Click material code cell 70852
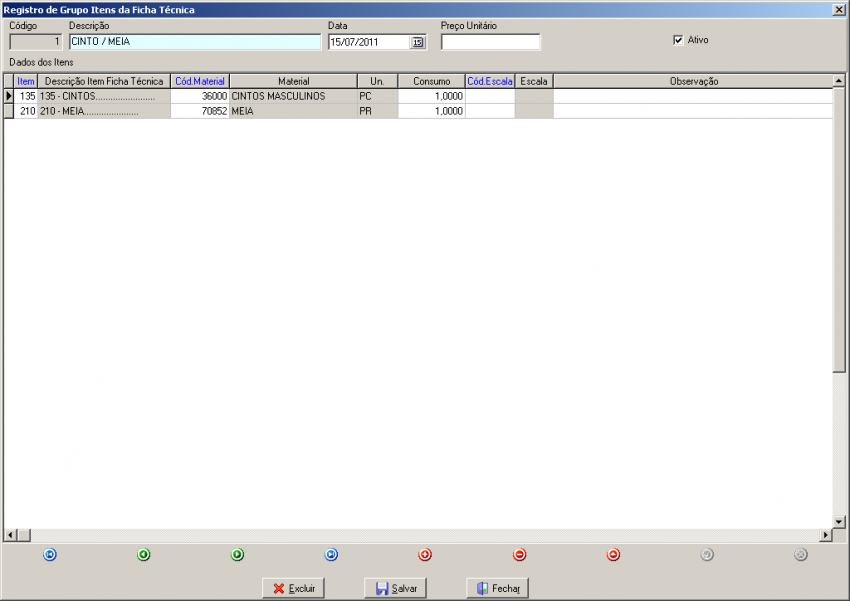 tap(200, 111)
